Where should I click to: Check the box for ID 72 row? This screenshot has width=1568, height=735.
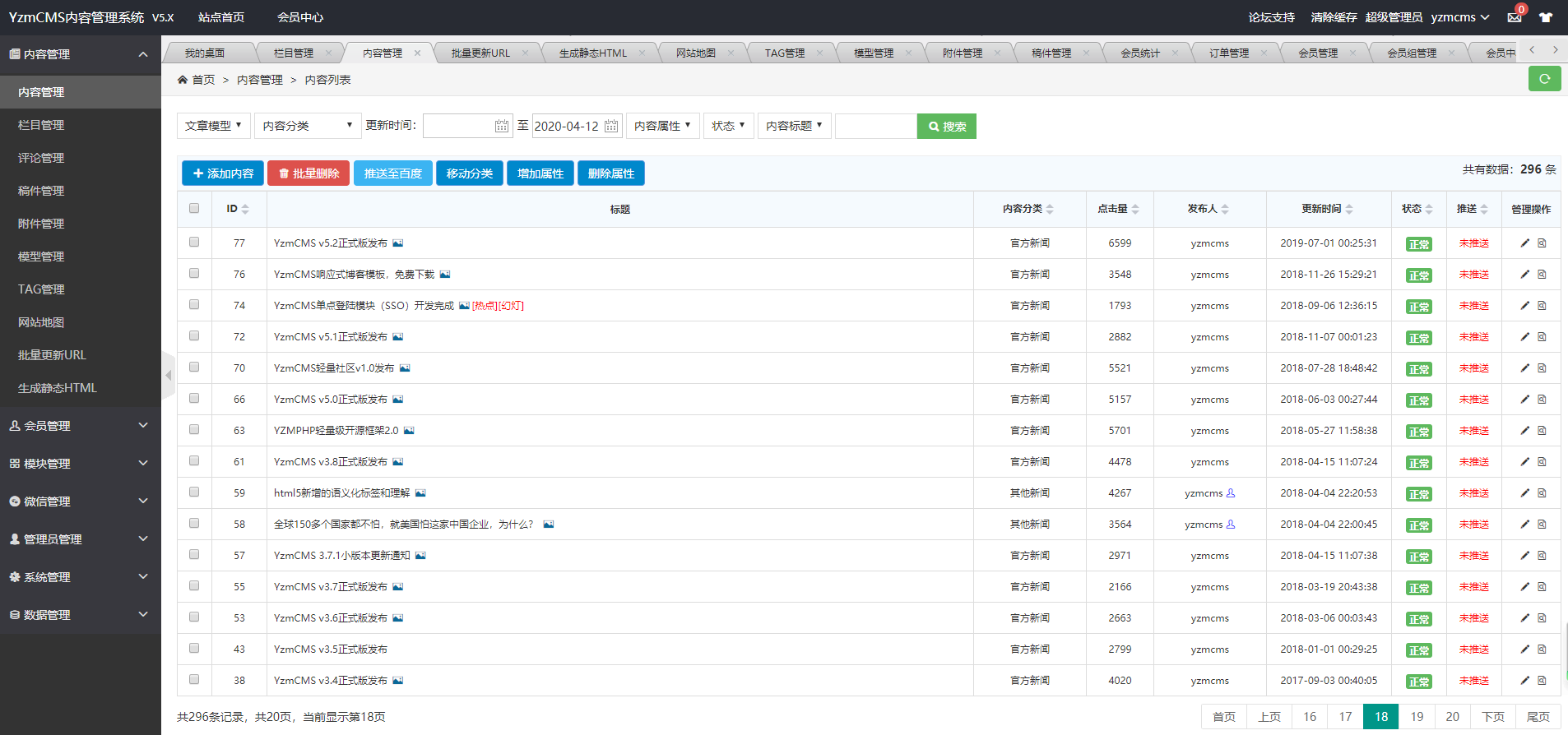coord(194,335)
